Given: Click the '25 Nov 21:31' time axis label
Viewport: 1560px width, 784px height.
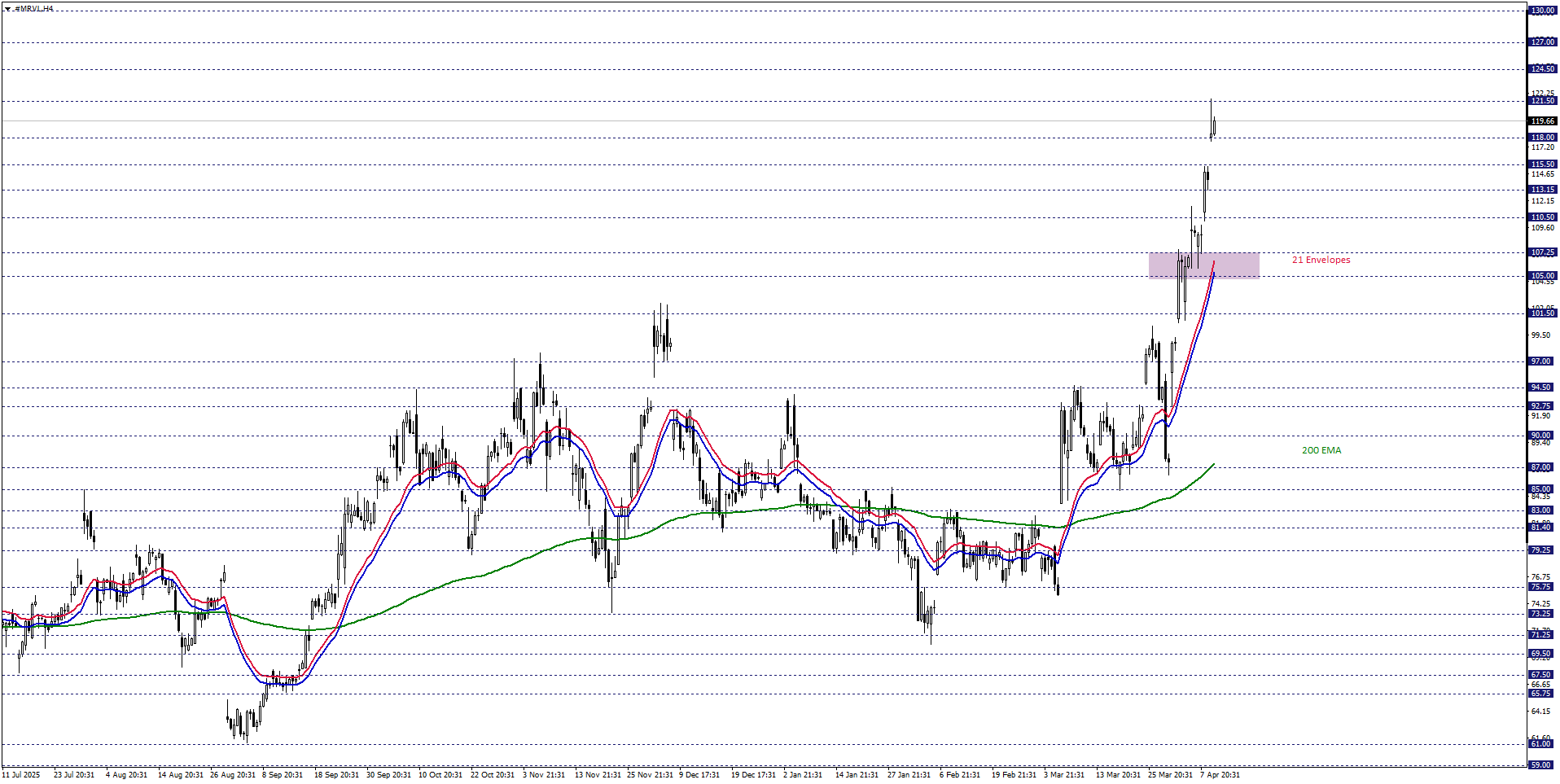Looking at the screenshot, I should 650,774.
